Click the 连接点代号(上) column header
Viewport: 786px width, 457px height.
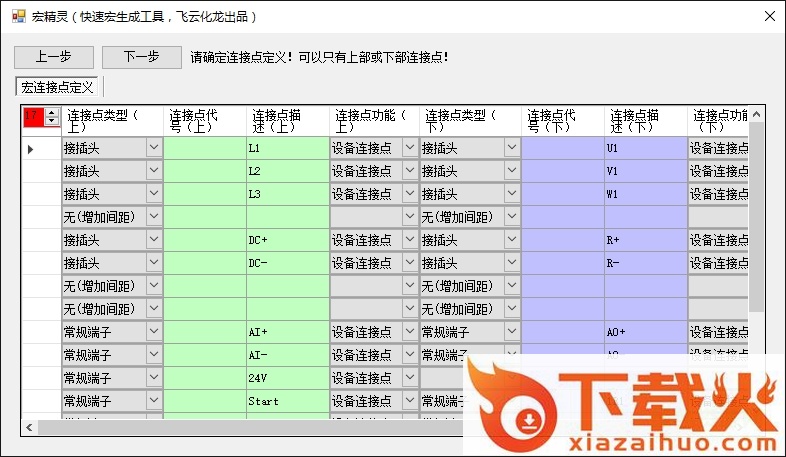205,121
